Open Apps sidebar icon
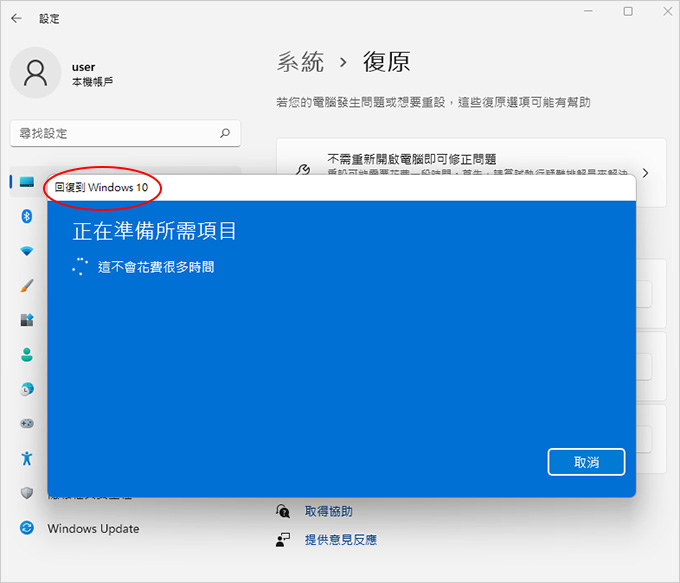This screenshot has height=583, width=680. click(27, 320)
